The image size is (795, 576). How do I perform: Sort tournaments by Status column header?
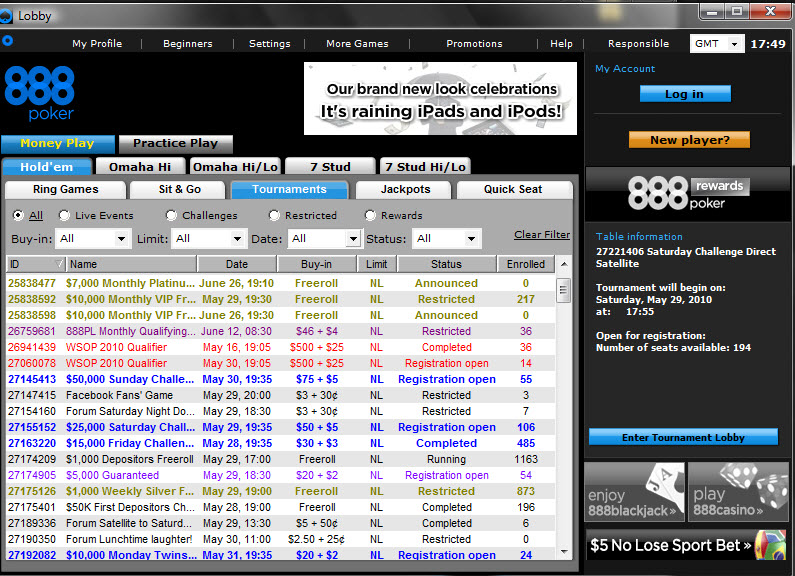446,264
